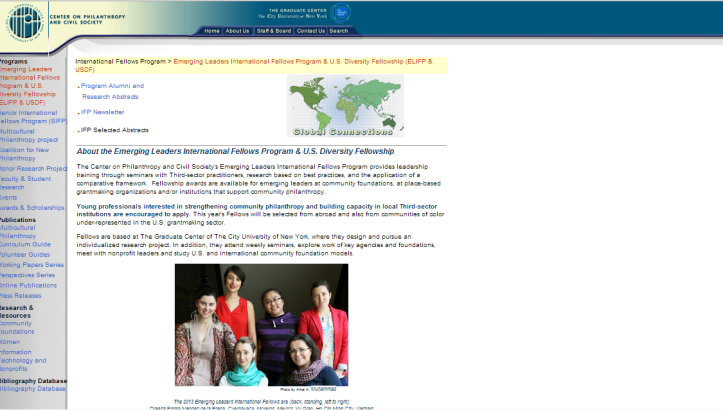Click the Center on Philanthropy circular logo
The image size is (723, 410).
coord(23,20)
